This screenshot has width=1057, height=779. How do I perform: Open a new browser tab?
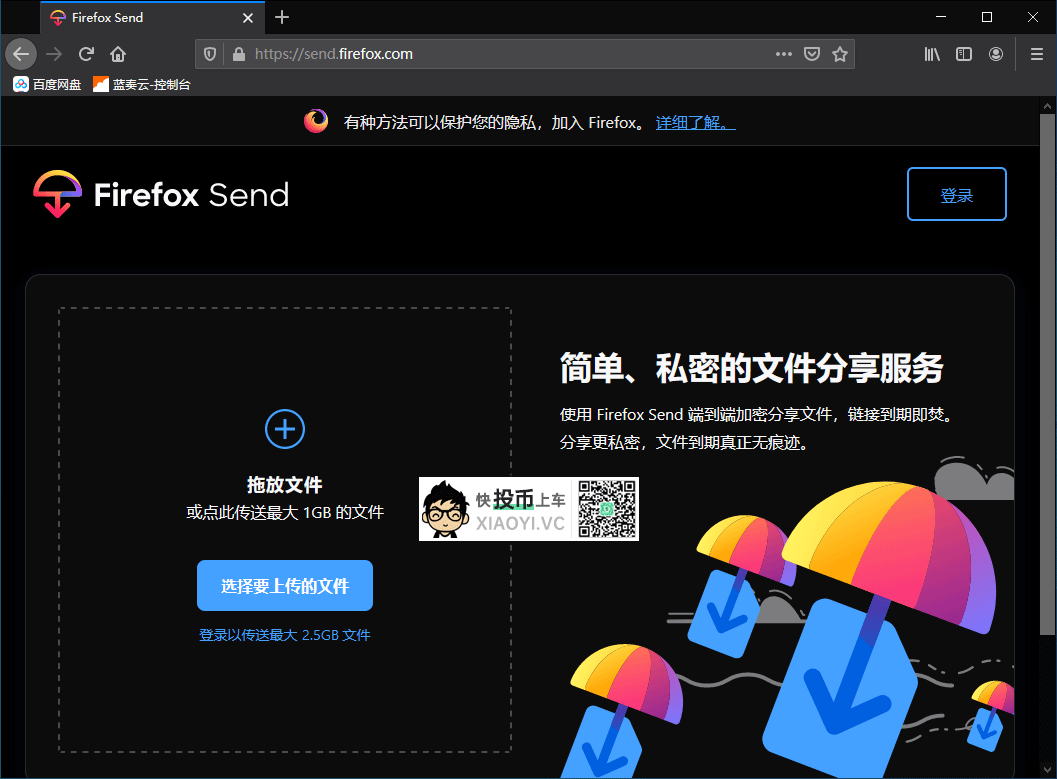point(282,18)
